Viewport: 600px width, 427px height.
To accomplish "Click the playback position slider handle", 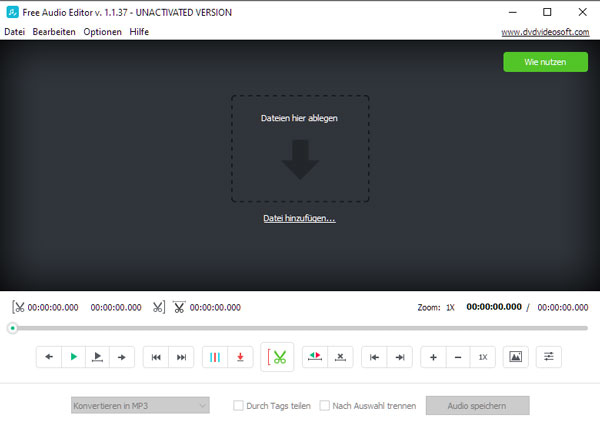I will 13,328.
